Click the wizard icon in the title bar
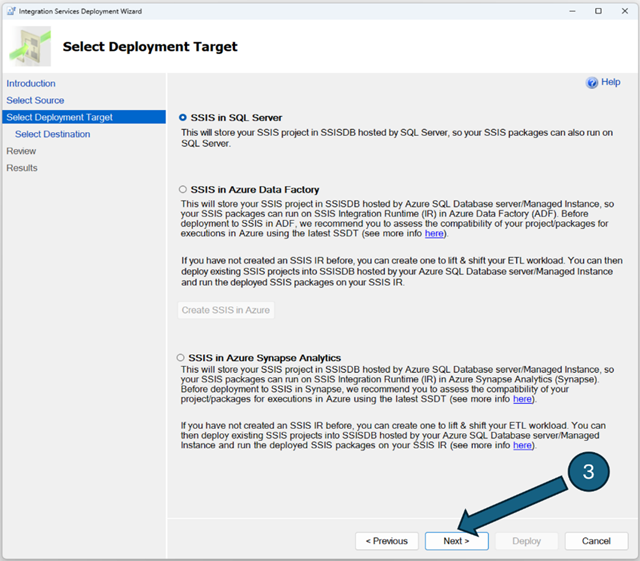Image resolution: width=640 pixels, height=561 pixels. [11, 11]
